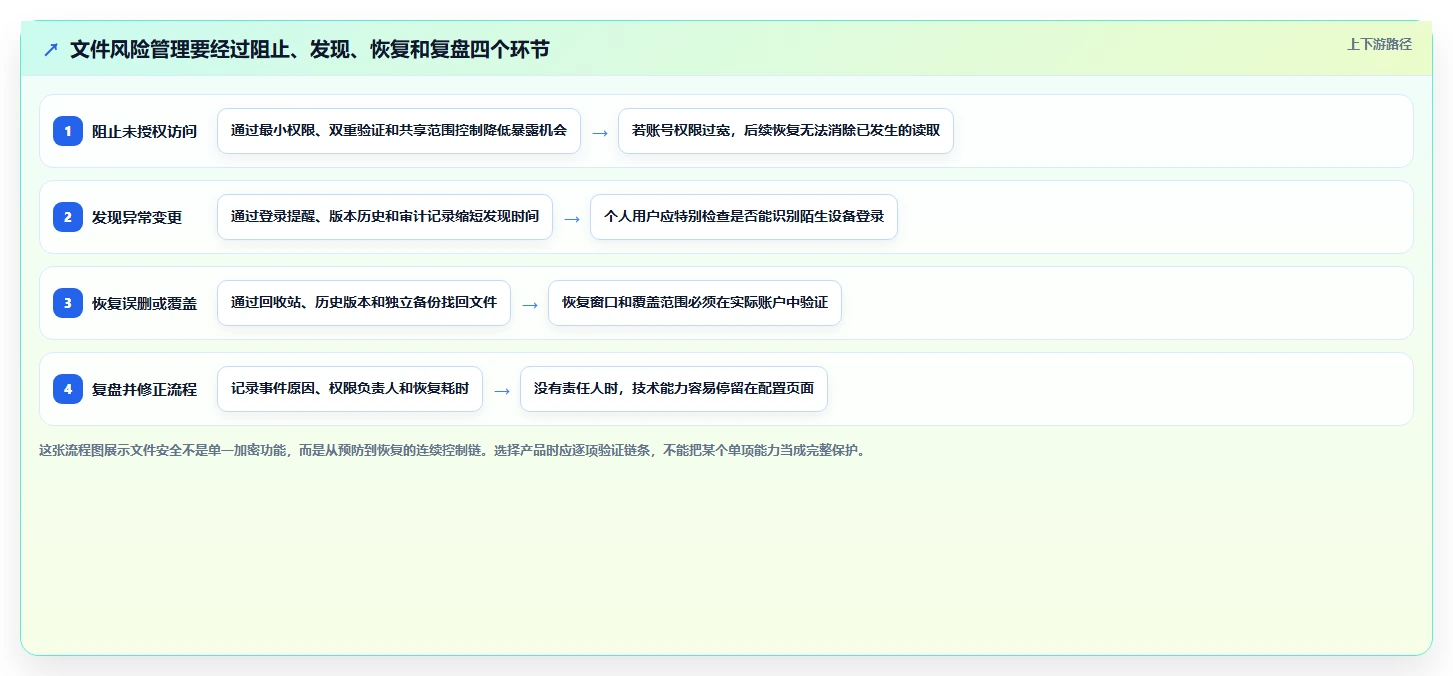This screenshot has height=676, width=1453.
Task: Select the step 4 number badge
Action: (x=68, y=389)
